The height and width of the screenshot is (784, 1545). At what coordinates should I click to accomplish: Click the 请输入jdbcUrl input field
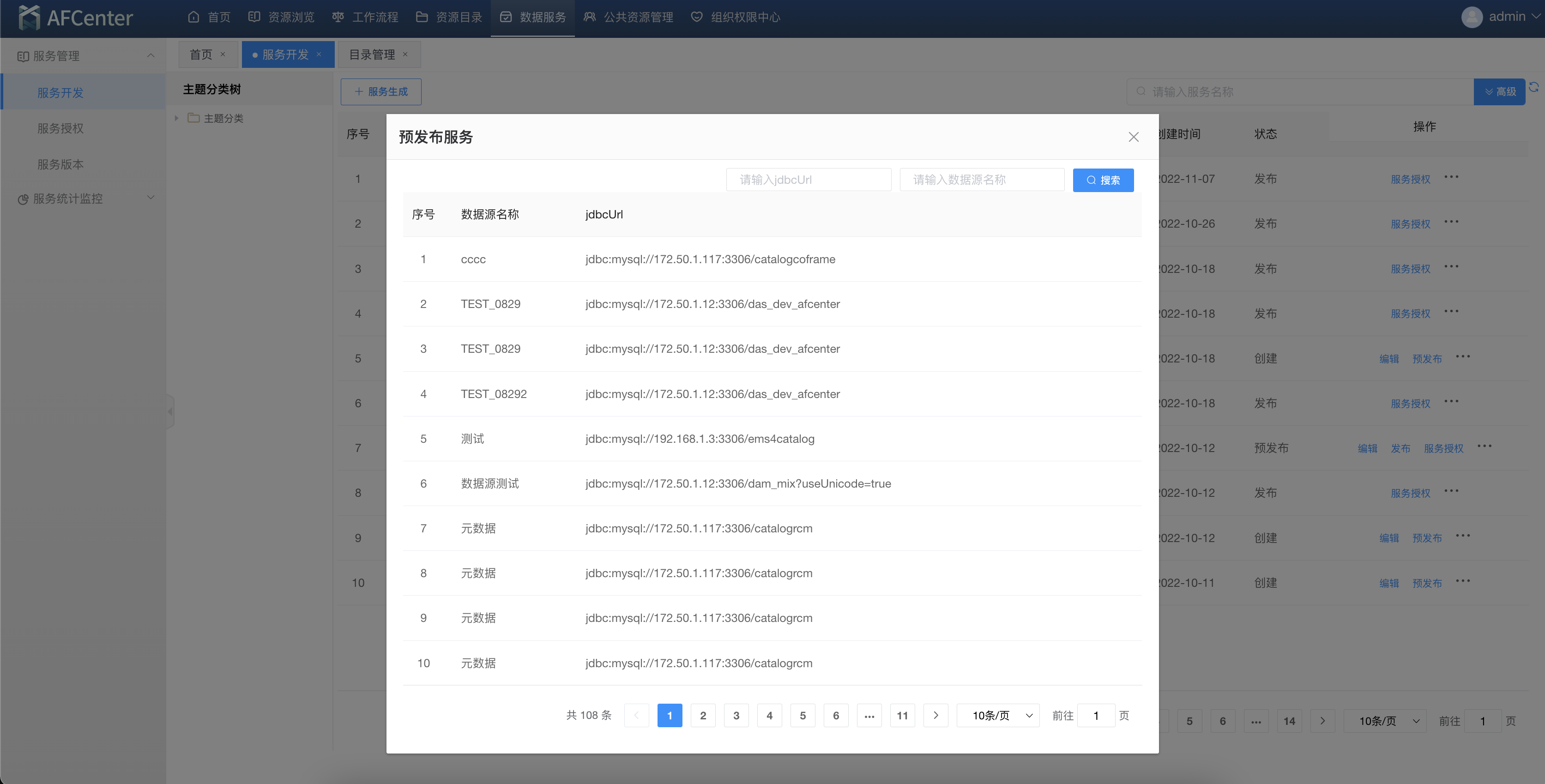pos(808,180)
